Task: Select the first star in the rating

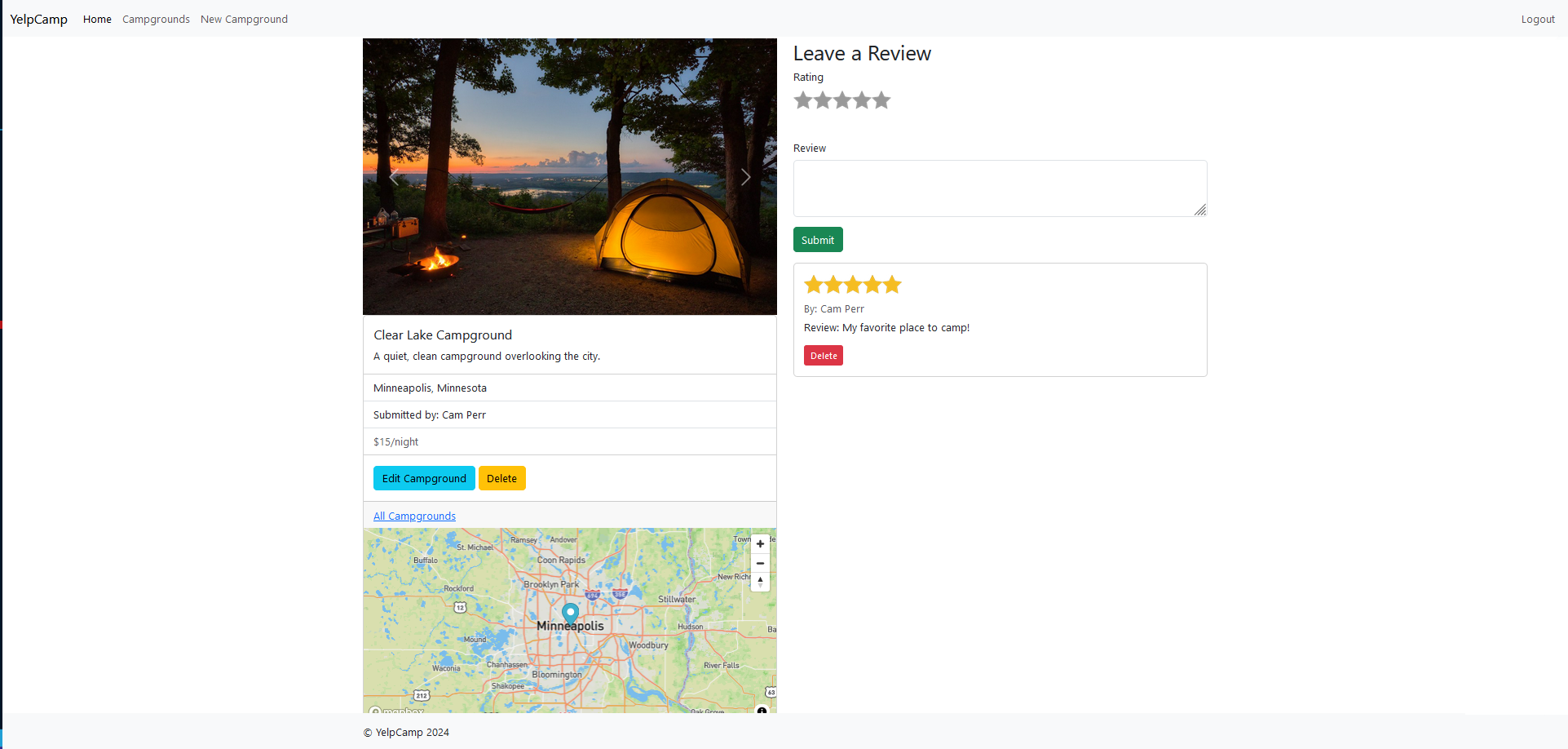Action: 803,100
